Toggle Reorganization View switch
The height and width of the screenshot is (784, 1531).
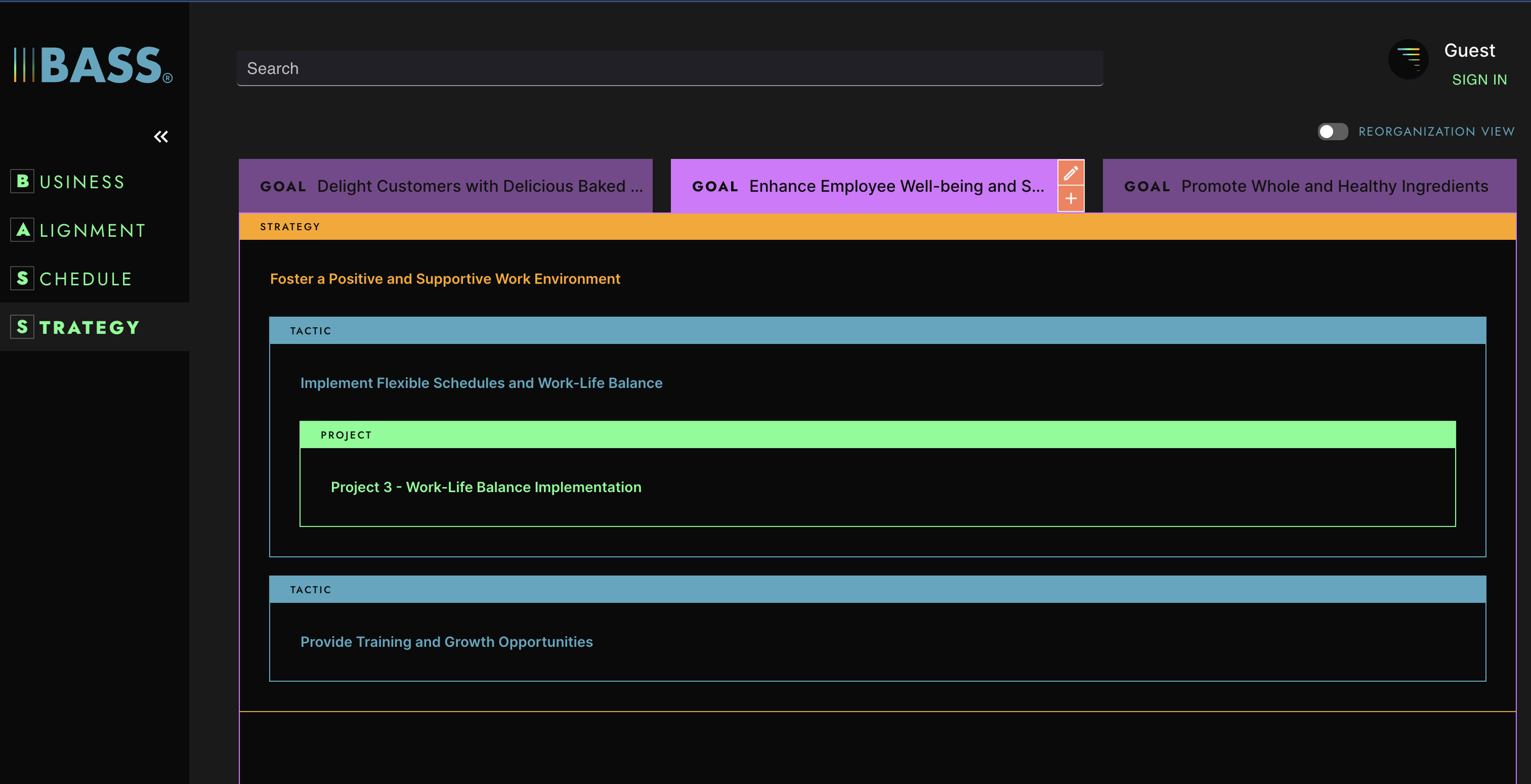tap(1333, 132)
